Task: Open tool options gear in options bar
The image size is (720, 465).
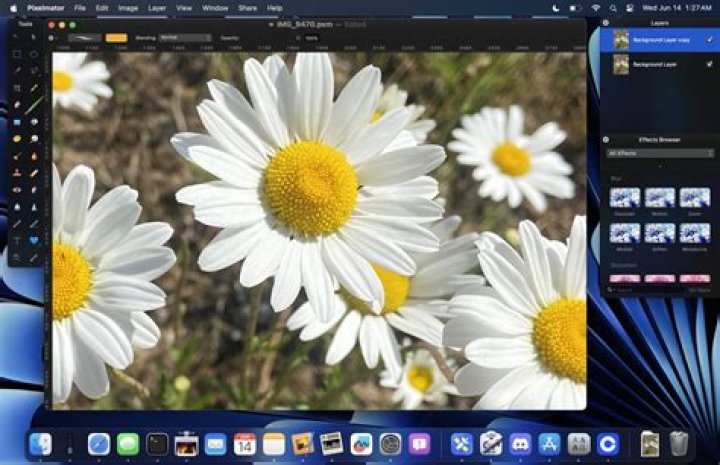Action: pos(51,38)
